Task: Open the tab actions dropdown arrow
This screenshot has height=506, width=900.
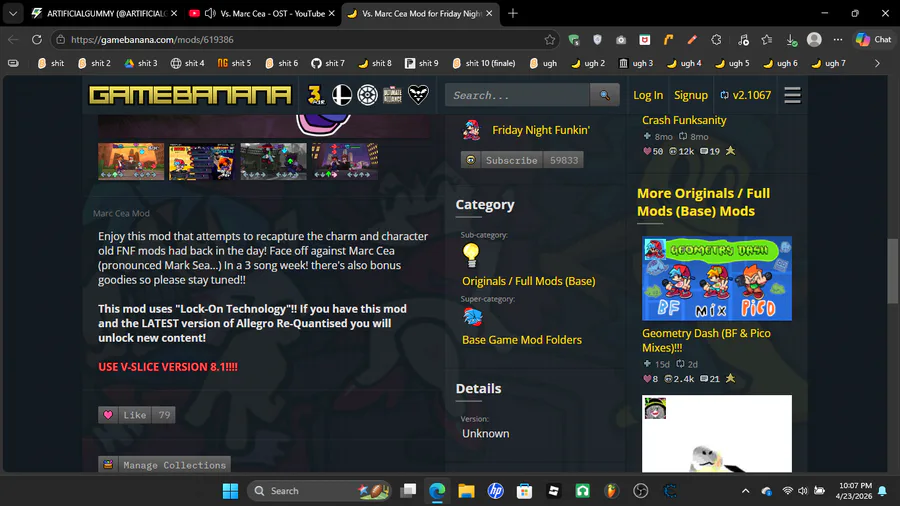Action: 13,13
